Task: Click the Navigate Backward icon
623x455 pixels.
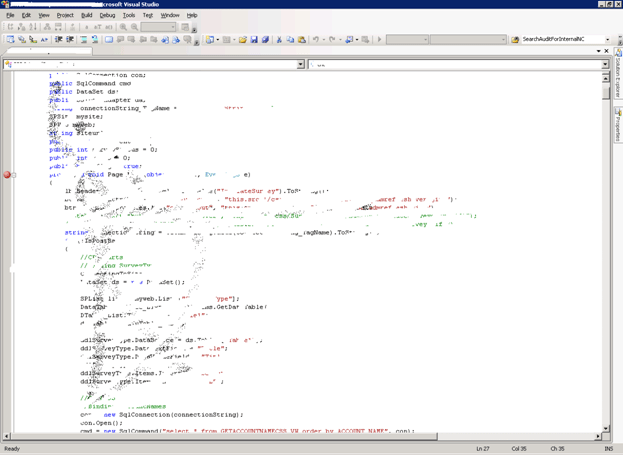Action: (349, 39)
